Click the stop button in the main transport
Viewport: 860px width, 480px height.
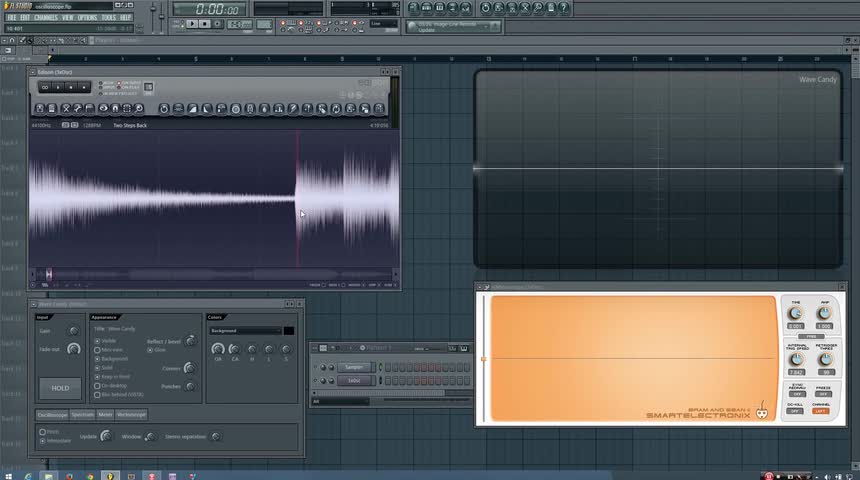point(206,23)
